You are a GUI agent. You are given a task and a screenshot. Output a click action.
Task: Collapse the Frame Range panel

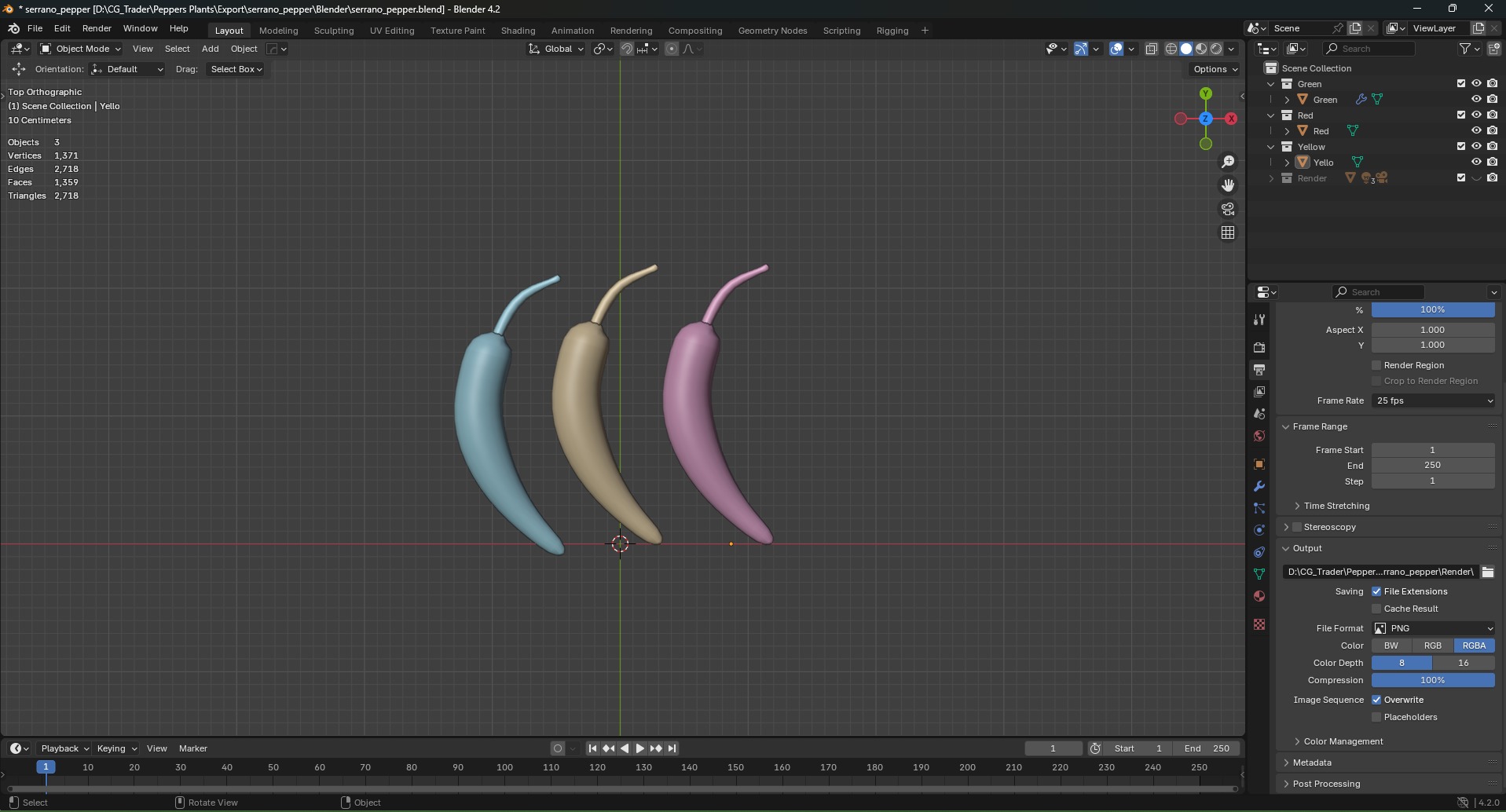pos(1319,426)
